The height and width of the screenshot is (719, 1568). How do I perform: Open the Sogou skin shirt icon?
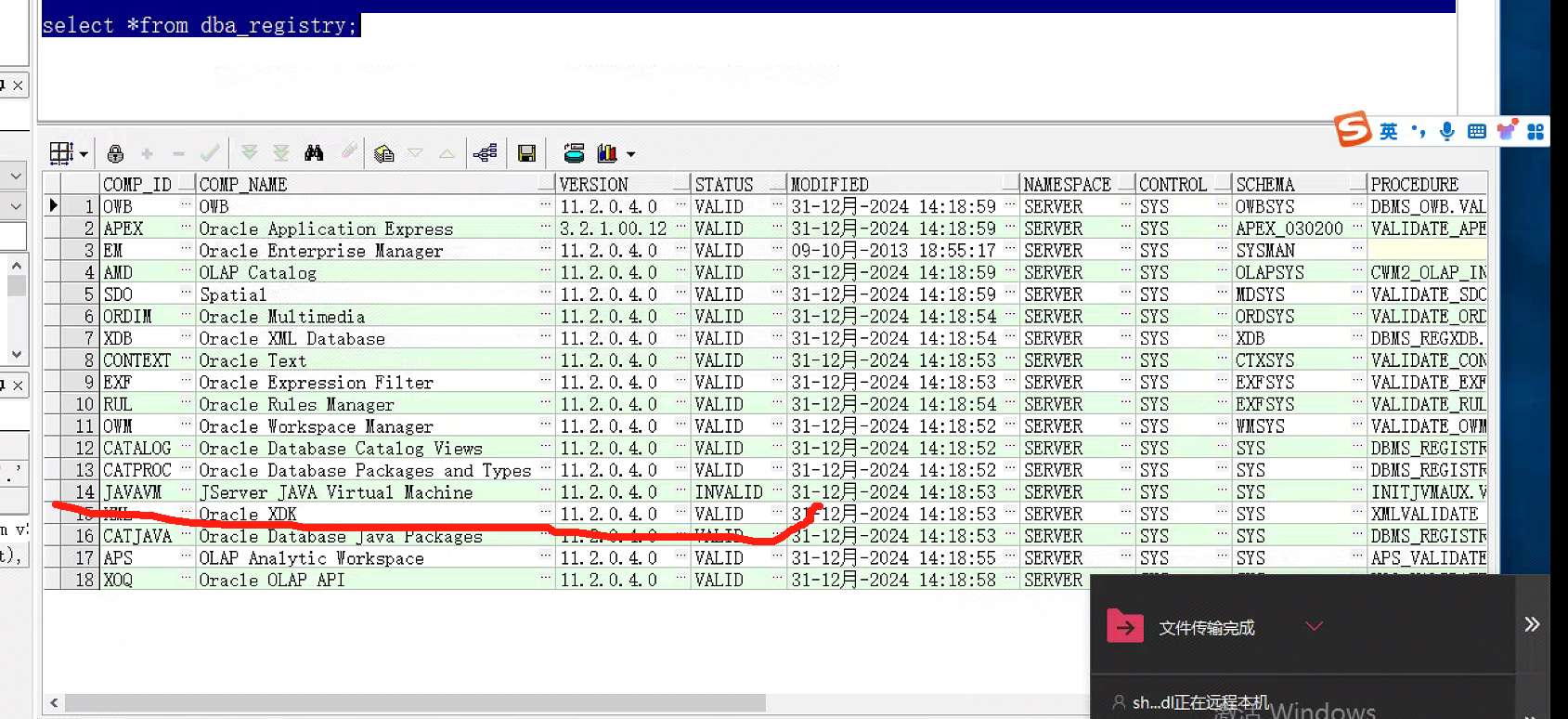[x=1507, y=130]
